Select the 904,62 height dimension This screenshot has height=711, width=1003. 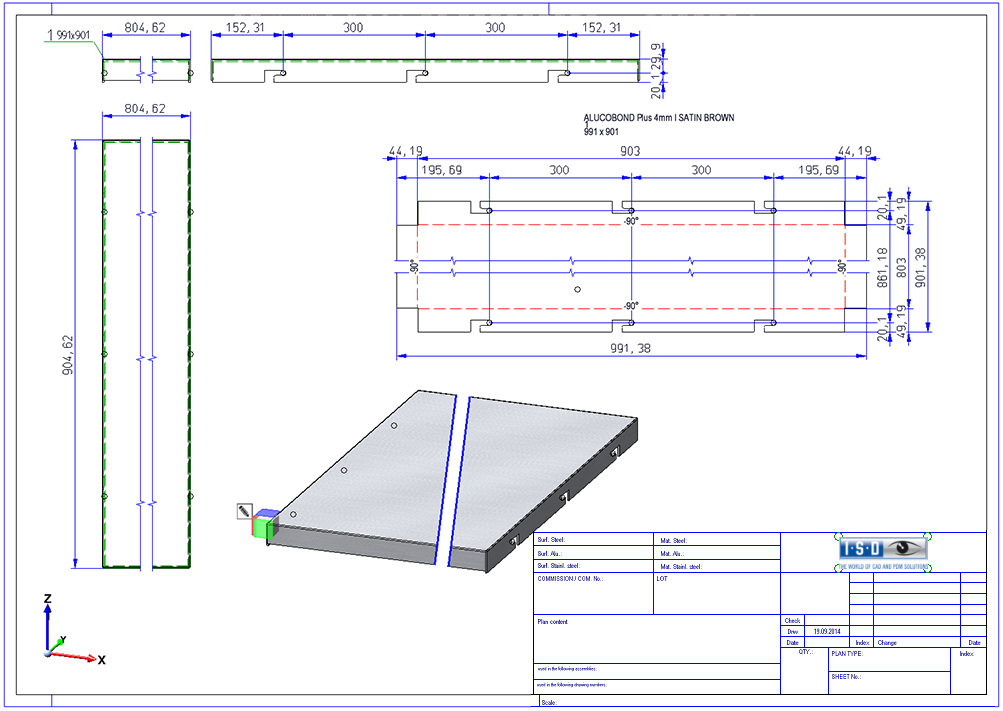(x=67, y=355)
